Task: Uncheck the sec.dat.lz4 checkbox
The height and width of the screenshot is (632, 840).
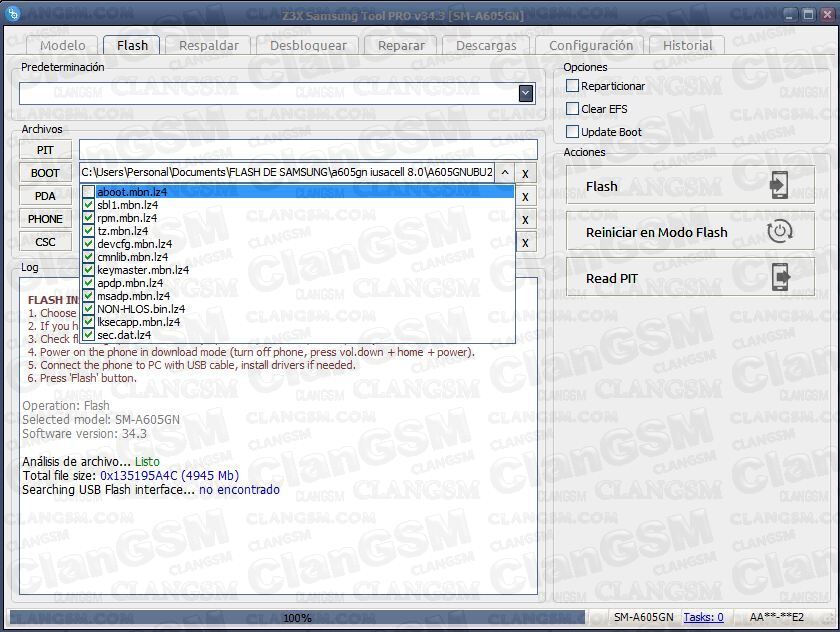Action: [89, 335]
